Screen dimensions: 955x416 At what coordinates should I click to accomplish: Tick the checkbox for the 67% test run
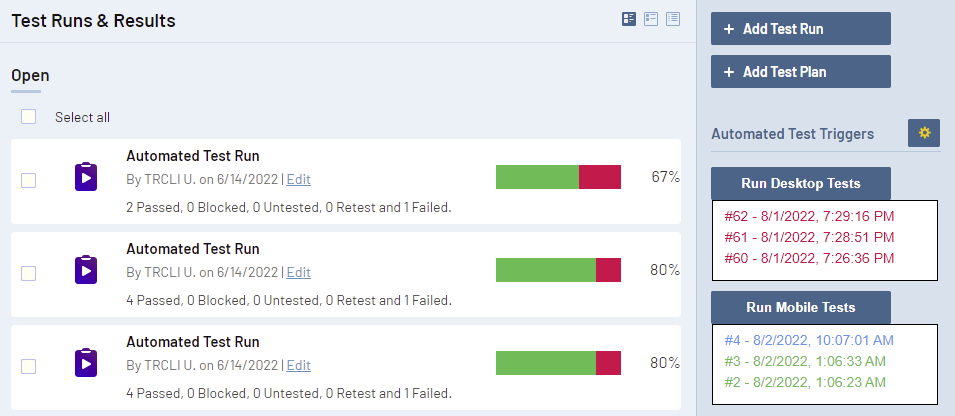[29, 180]
